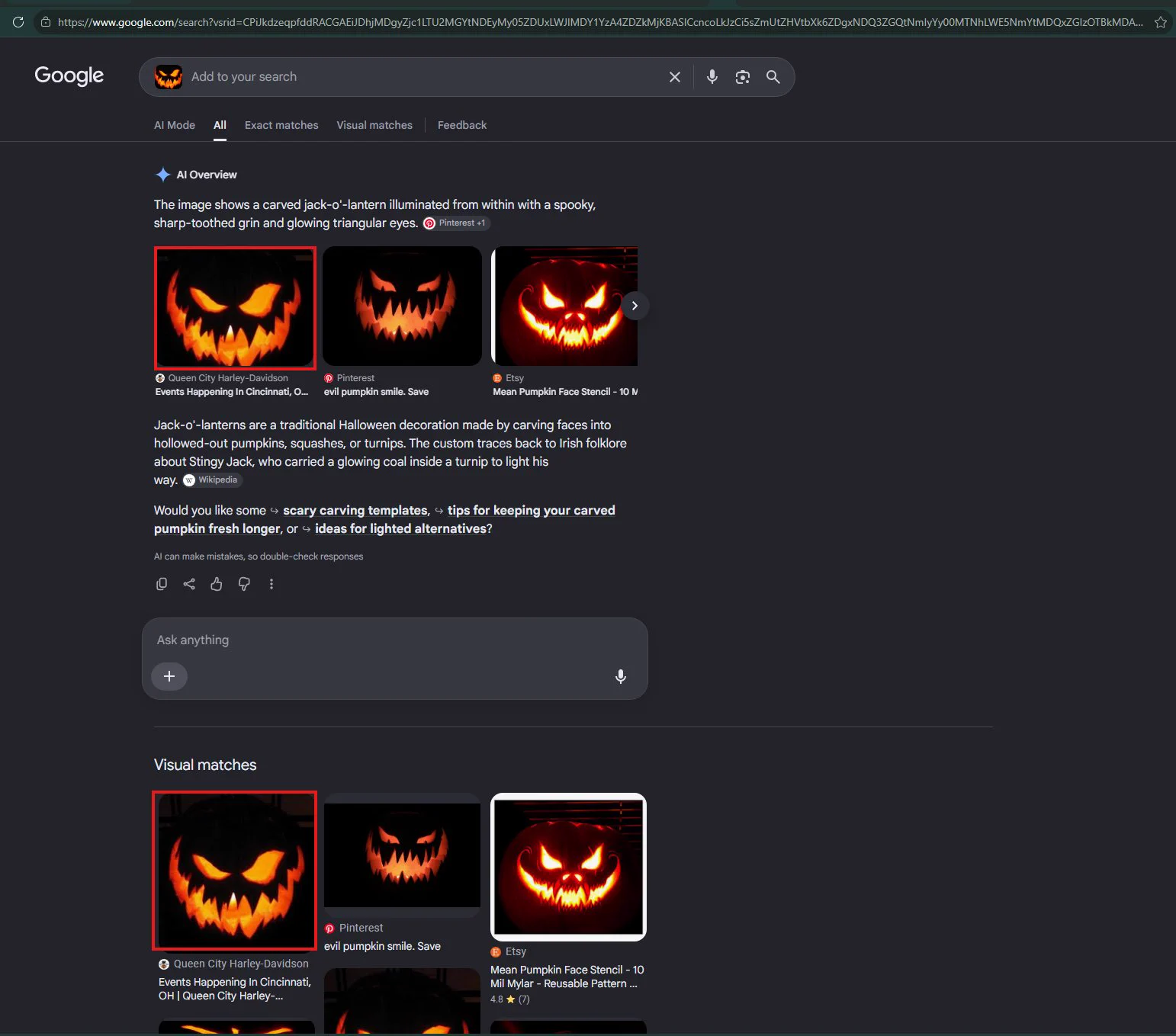1176x1036 pixels.
Task: Switch to the AI Mode tab
Action: pyautogui.click(x=175, y=125)
